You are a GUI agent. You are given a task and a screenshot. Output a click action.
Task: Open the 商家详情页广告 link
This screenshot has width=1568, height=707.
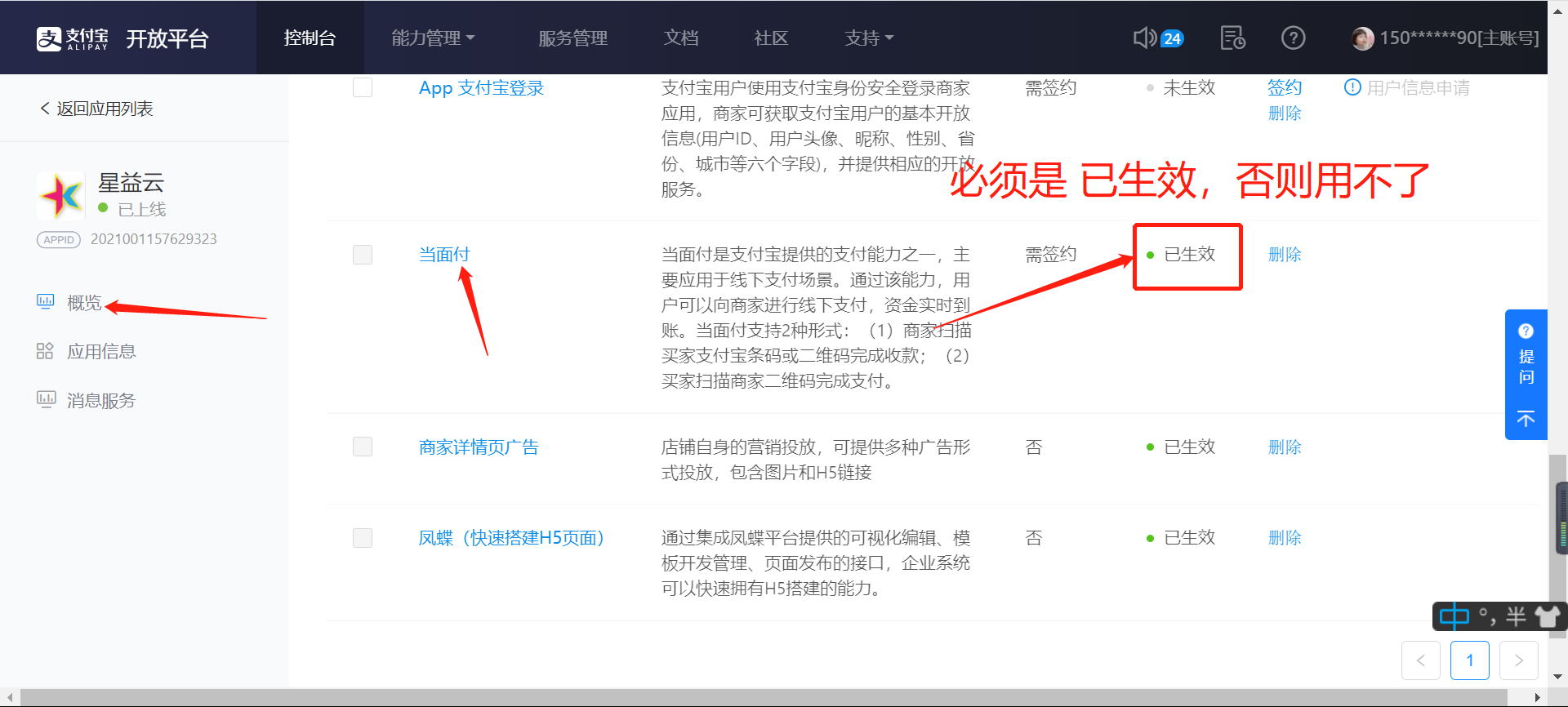479,447
